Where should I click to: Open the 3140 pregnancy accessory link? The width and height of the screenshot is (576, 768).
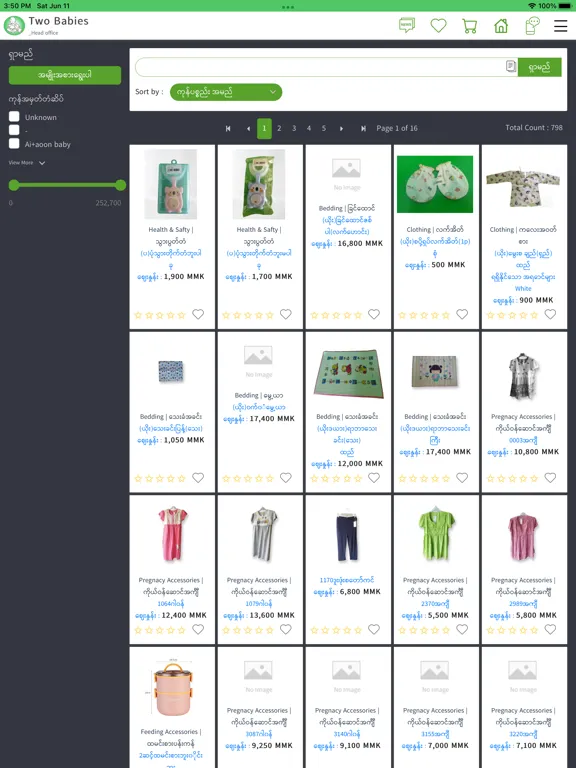click(347, 734)
